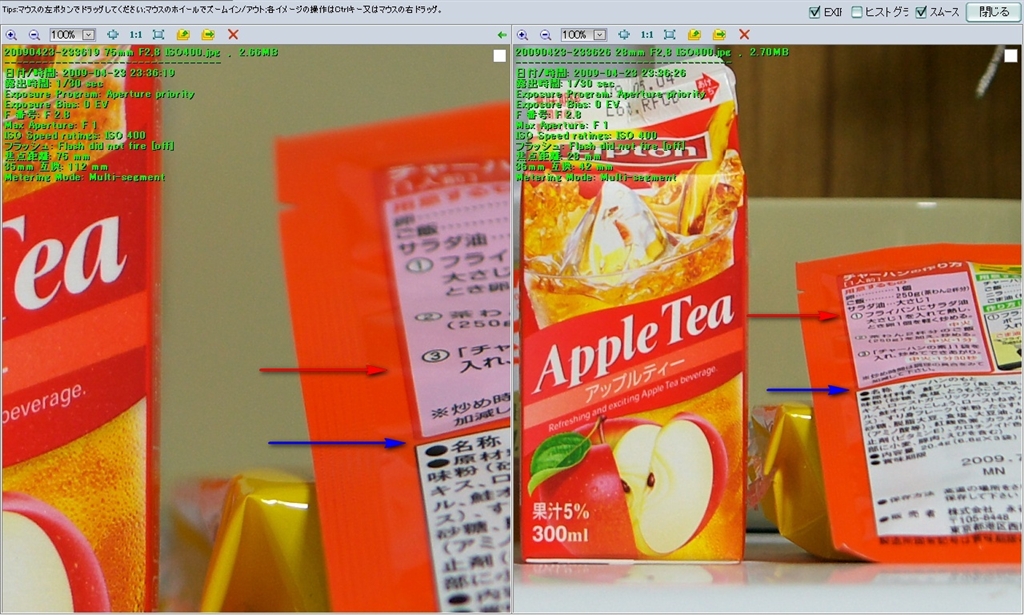The width and height of the screenshot is (1024, 615).
Task: Fit left pane image to window
Action: pyautogui.click(x=158, y=35)
